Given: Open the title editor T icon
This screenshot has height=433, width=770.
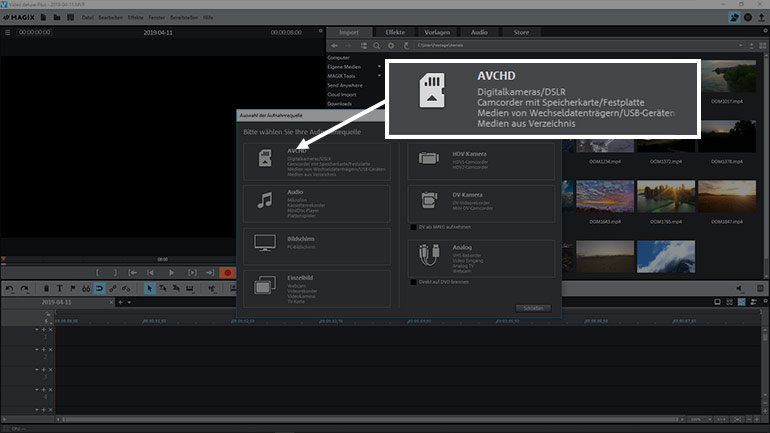Looking at the screenshot, I should point(59,289).
